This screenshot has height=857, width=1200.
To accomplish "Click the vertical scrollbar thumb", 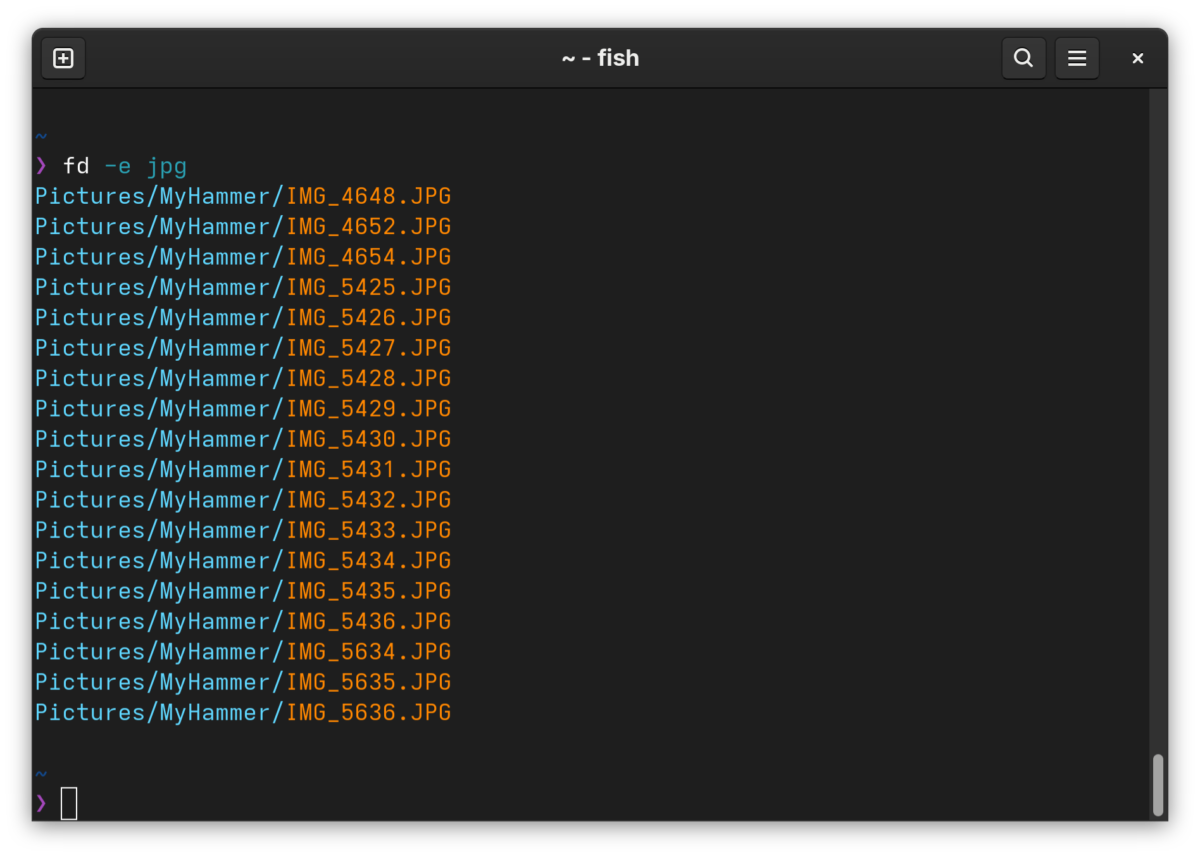I will (1158, 785).
